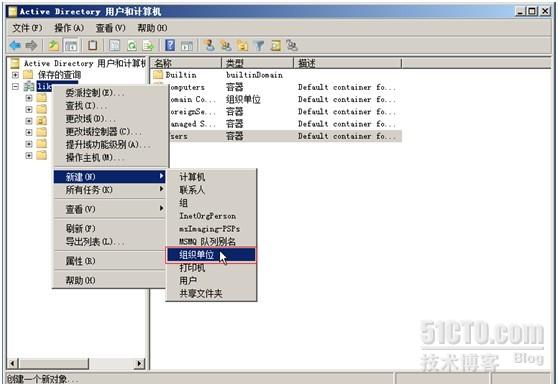Click the clipboard toolbar icon
Image resolution: width=558 pixels, height=386 pixels.
(x=93, y=45)
